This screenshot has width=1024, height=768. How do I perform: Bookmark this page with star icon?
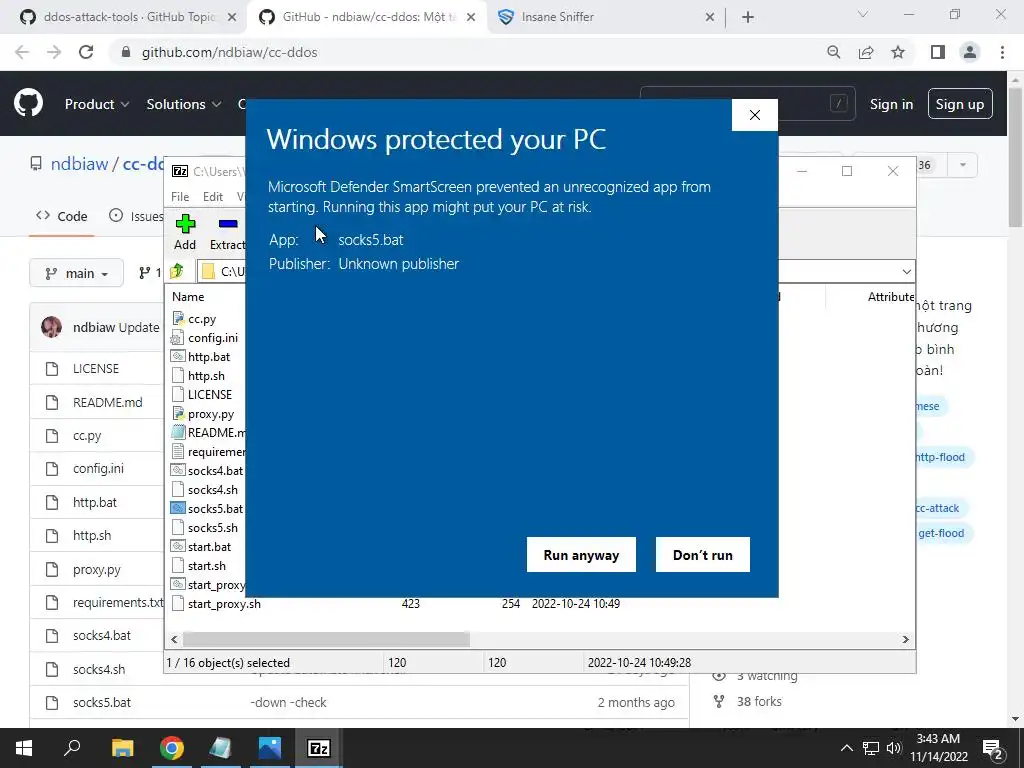tap(898, 52)
